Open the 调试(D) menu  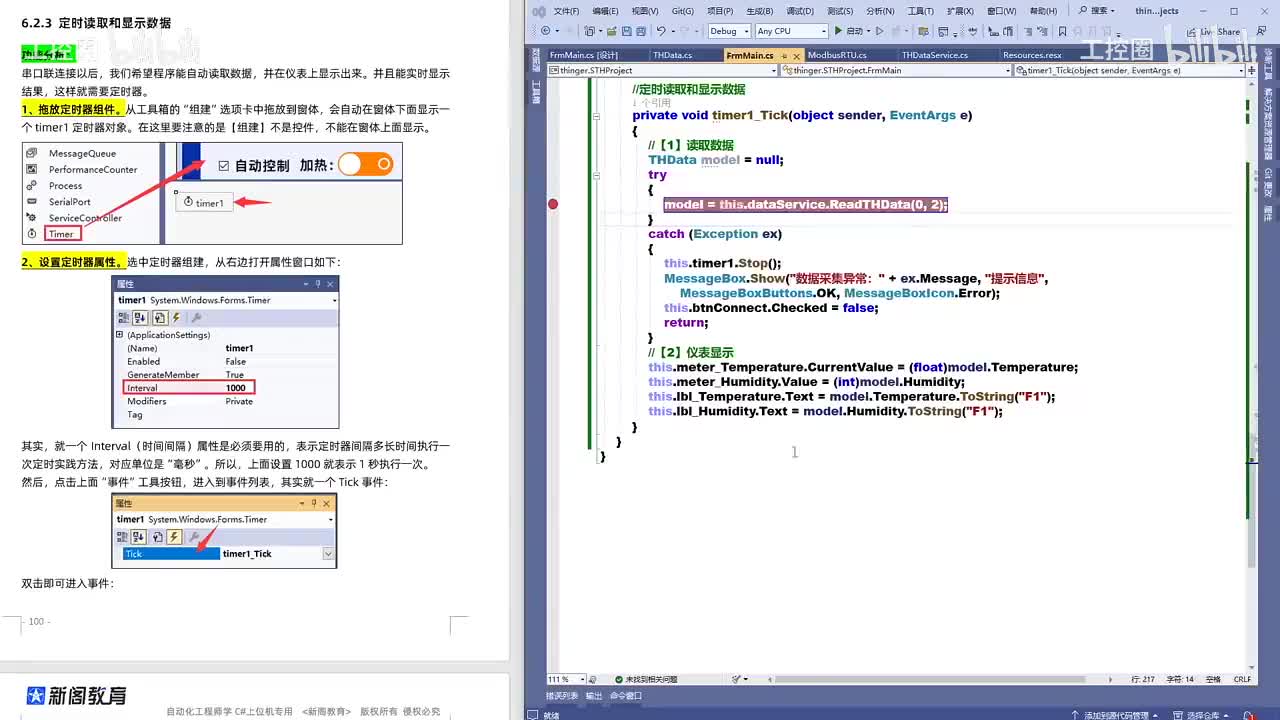[800, 11]
